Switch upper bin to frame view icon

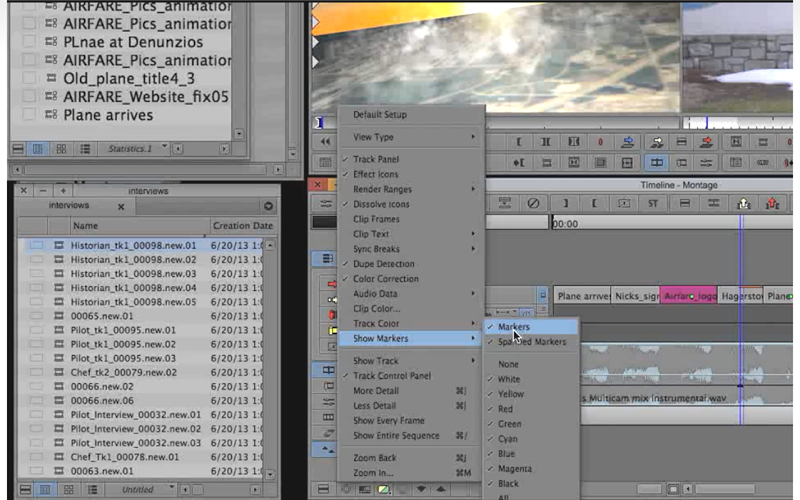click(61, 148)
